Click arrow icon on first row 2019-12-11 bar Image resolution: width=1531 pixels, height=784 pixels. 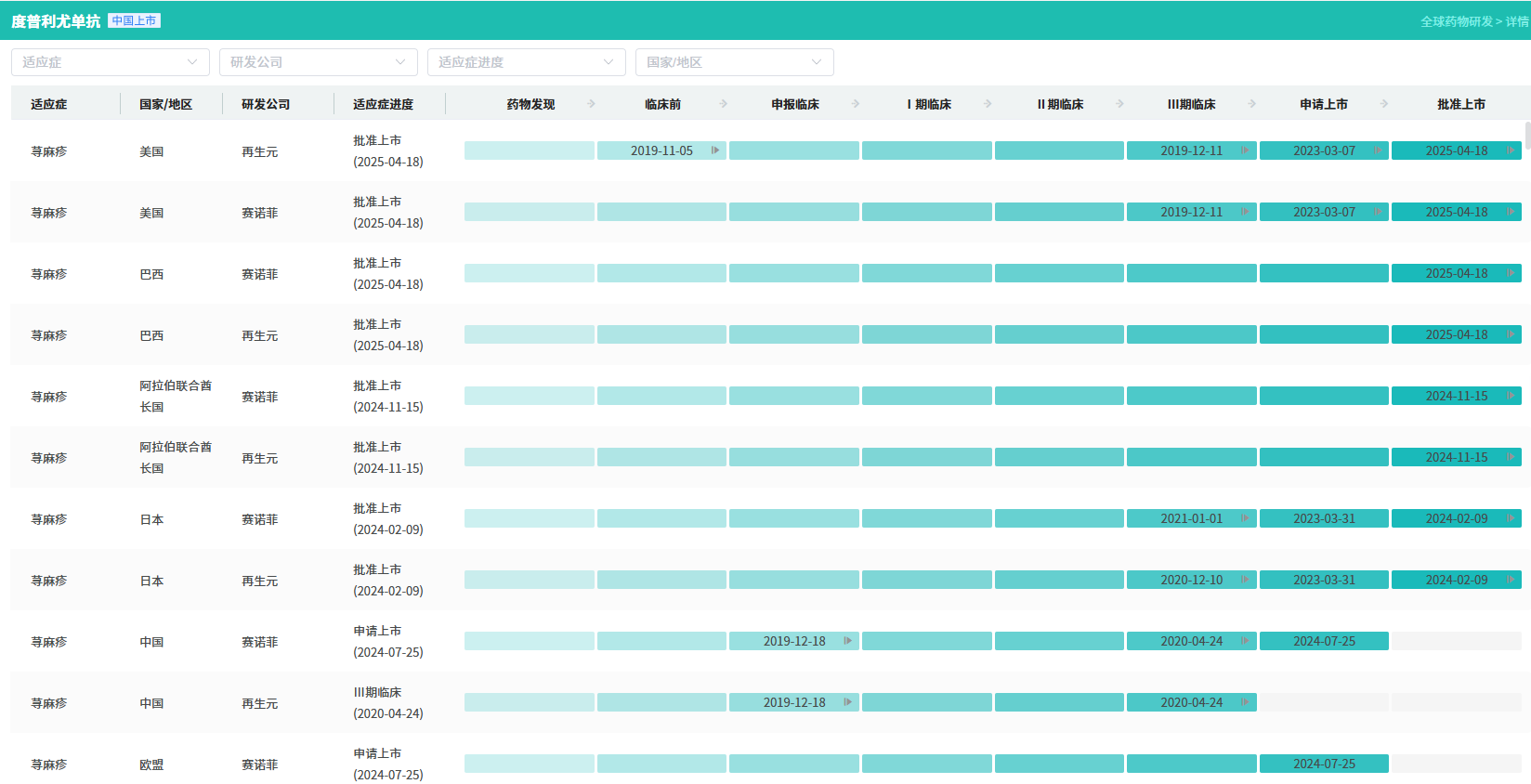pos(1245,150)
